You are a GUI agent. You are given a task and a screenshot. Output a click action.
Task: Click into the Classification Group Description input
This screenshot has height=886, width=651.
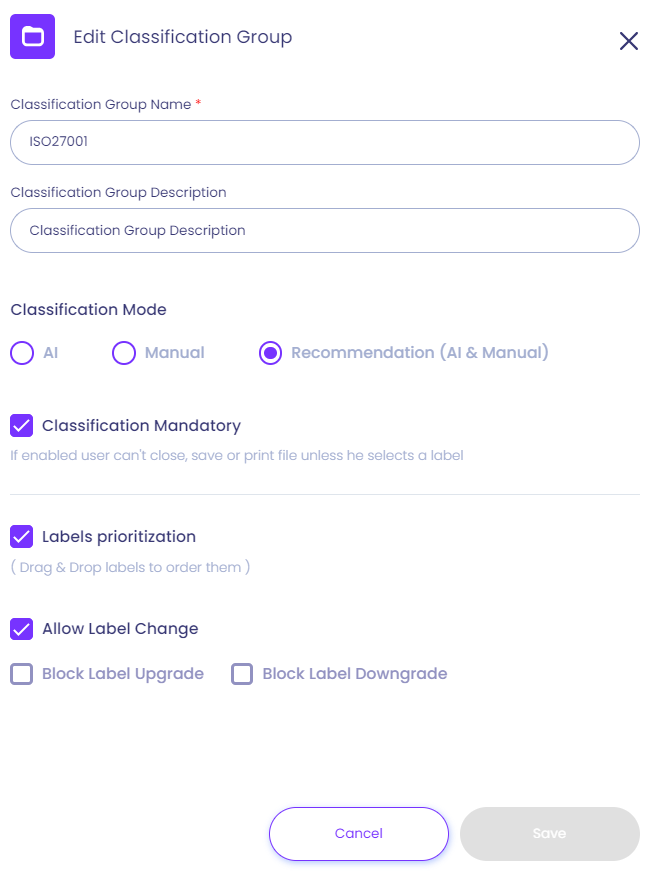tap(324, 230)
